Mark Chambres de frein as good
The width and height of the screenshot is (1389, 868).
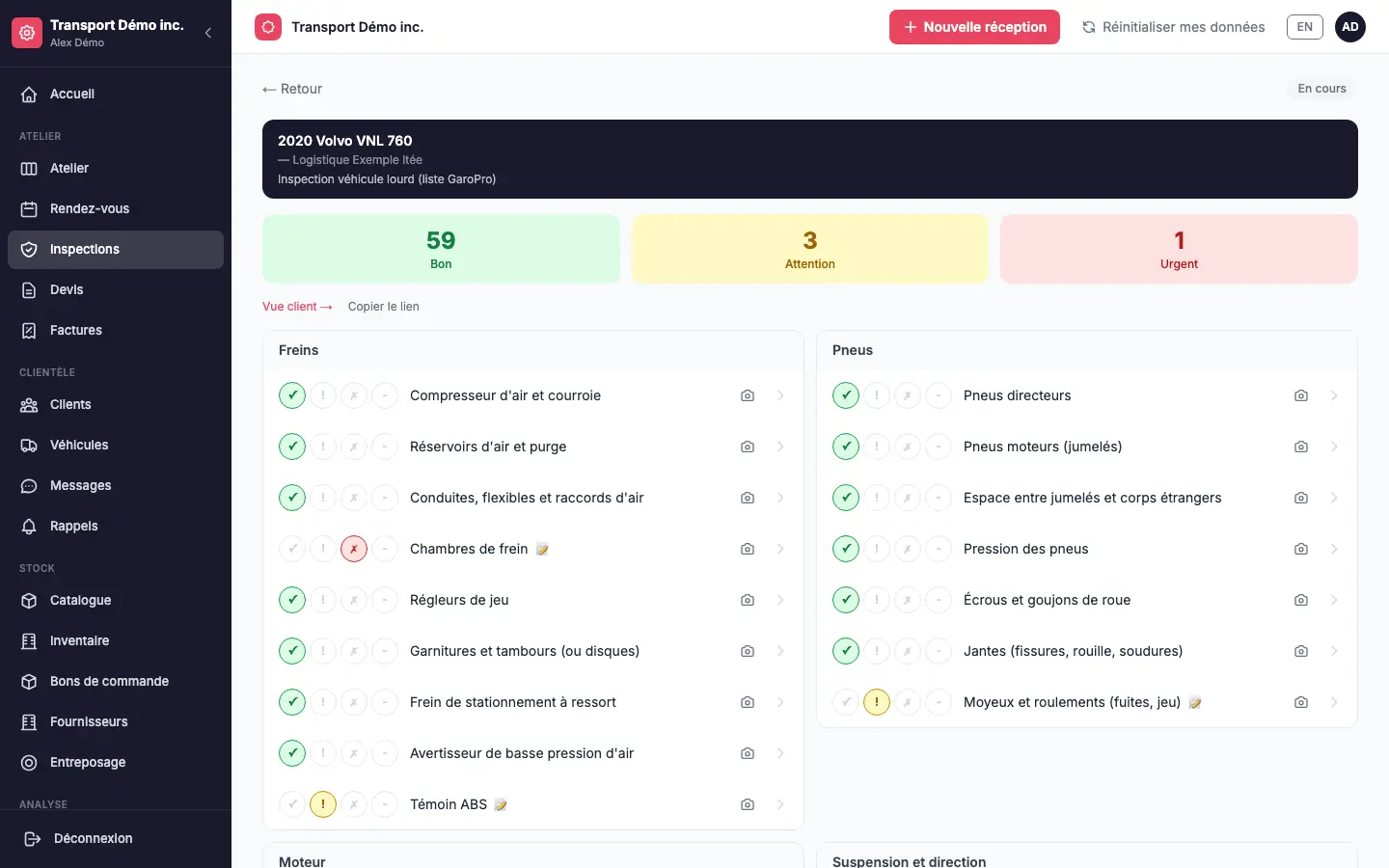click(292, 549)
